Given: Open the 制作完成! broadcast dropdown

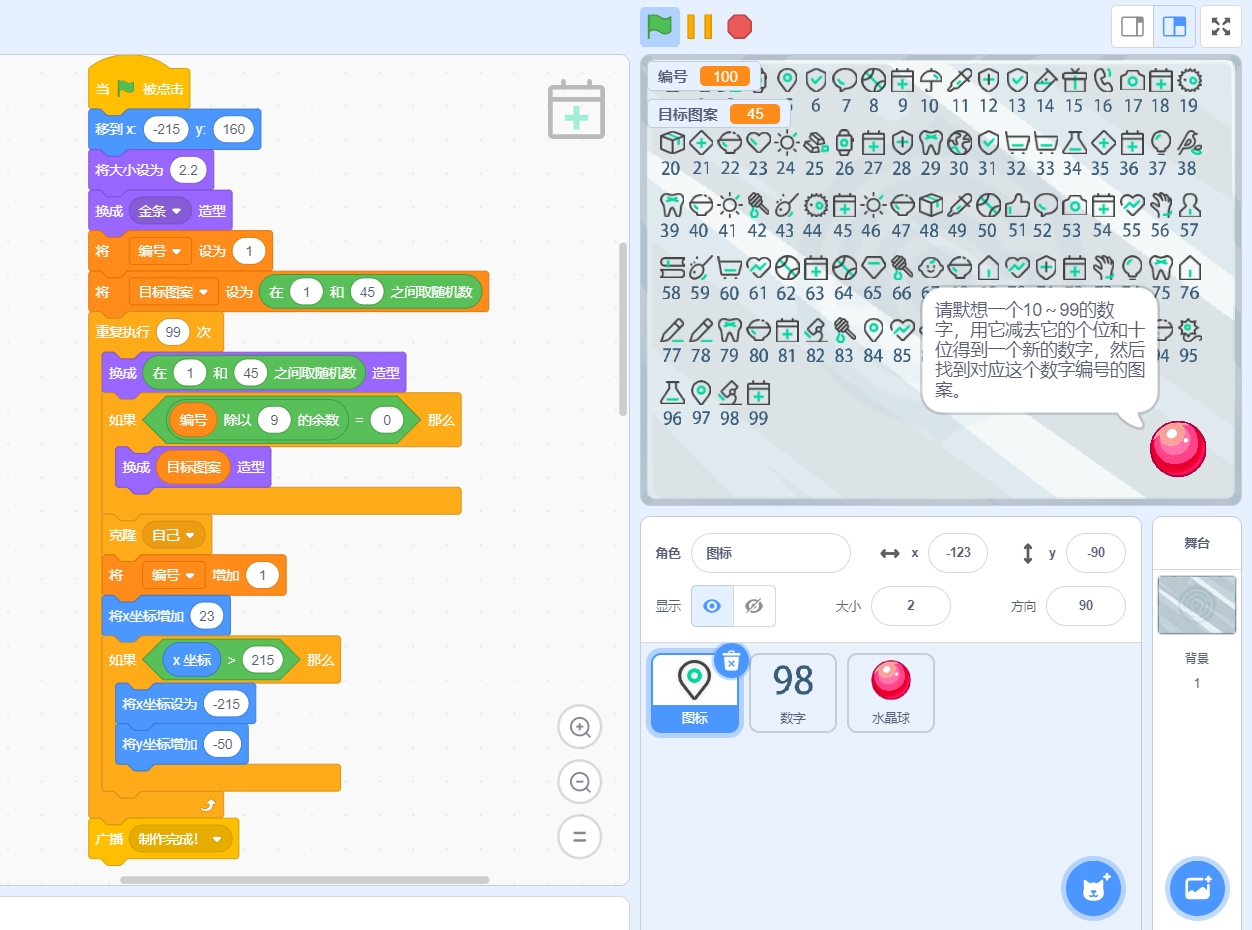Looking at the screenshot, I should click(x=180, y=838).
